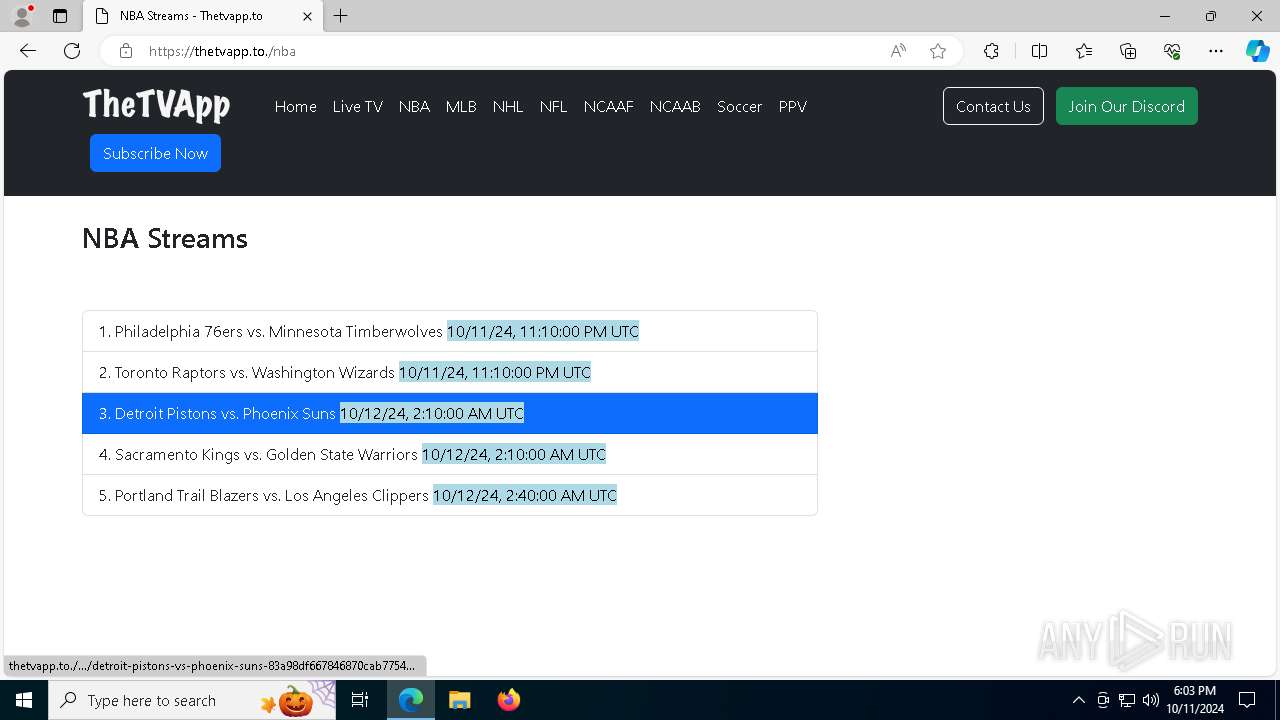This screenshot has height=720, width=1280.
Task: Select the NBA Streams browser tab
Action: coord(203,16)
